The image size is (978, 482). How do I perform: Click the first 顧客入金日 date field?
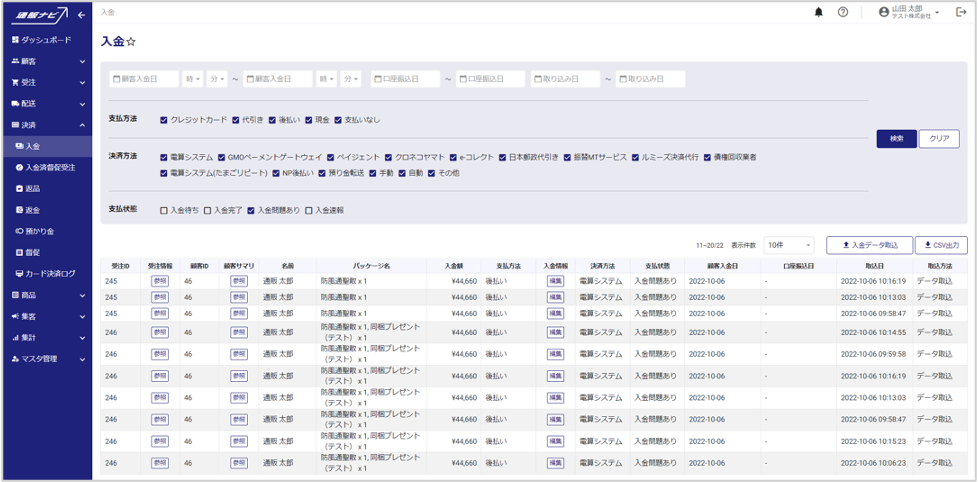[144, 79]
